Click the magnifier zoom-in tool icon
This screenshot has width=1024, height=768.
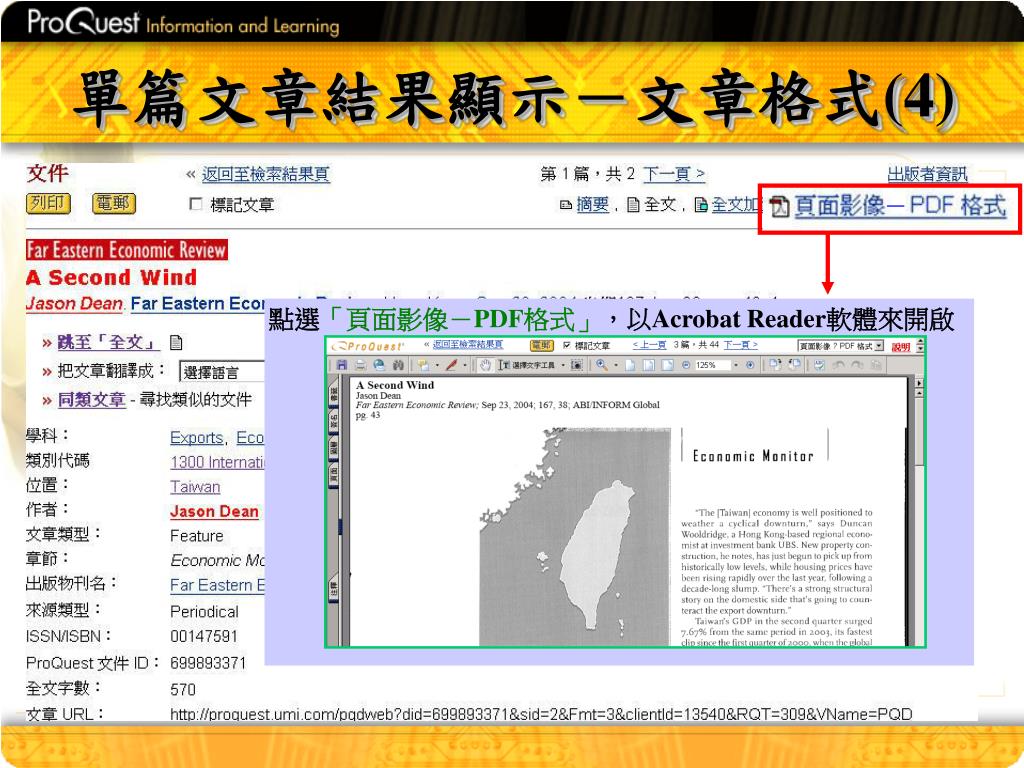pyautogui.click(x=601, y=365)
